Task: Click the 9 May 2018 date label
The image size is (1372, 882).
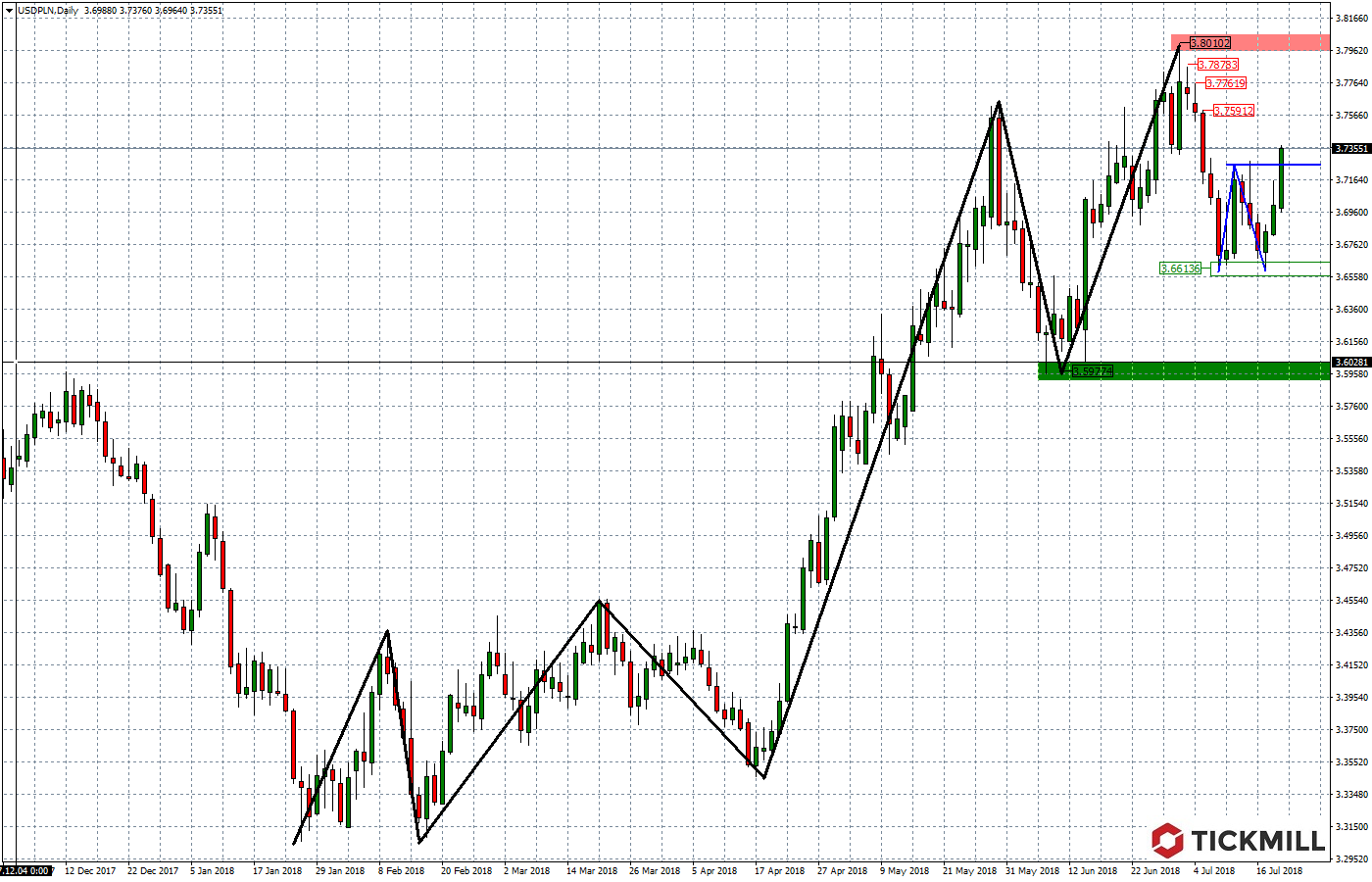Action: point(905,870)
